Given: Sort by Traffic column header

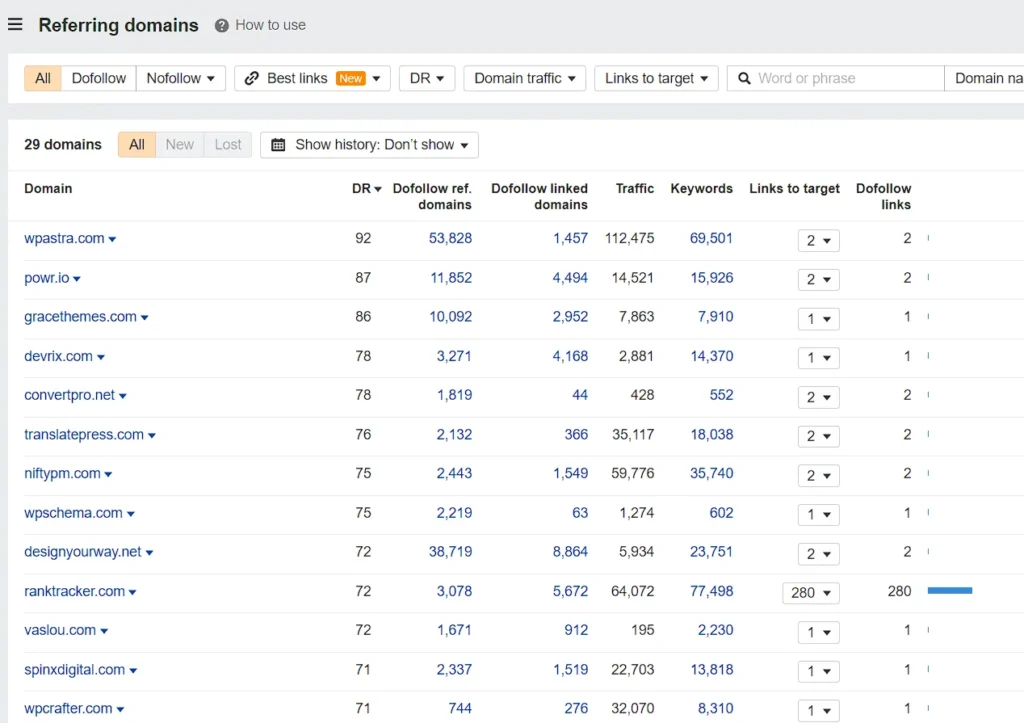Looking at the screenshot, I should (x=634, y=189).
